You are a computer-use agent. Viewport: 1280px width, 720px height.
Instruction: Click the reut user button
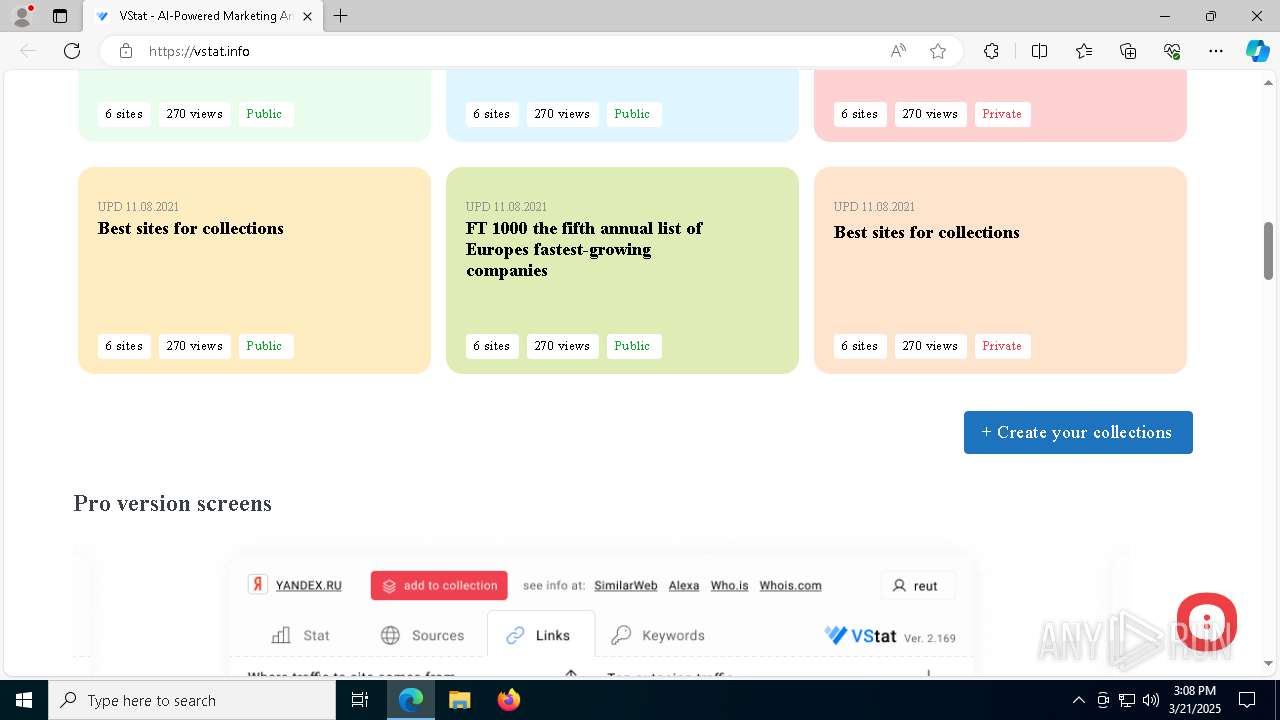pos(918,585)
